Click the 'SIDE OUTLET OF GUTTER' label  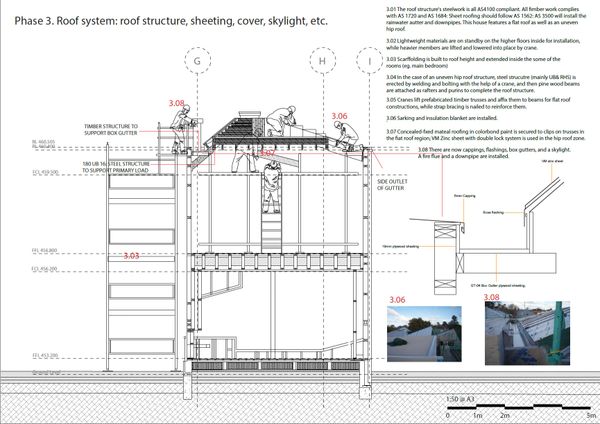392,185
